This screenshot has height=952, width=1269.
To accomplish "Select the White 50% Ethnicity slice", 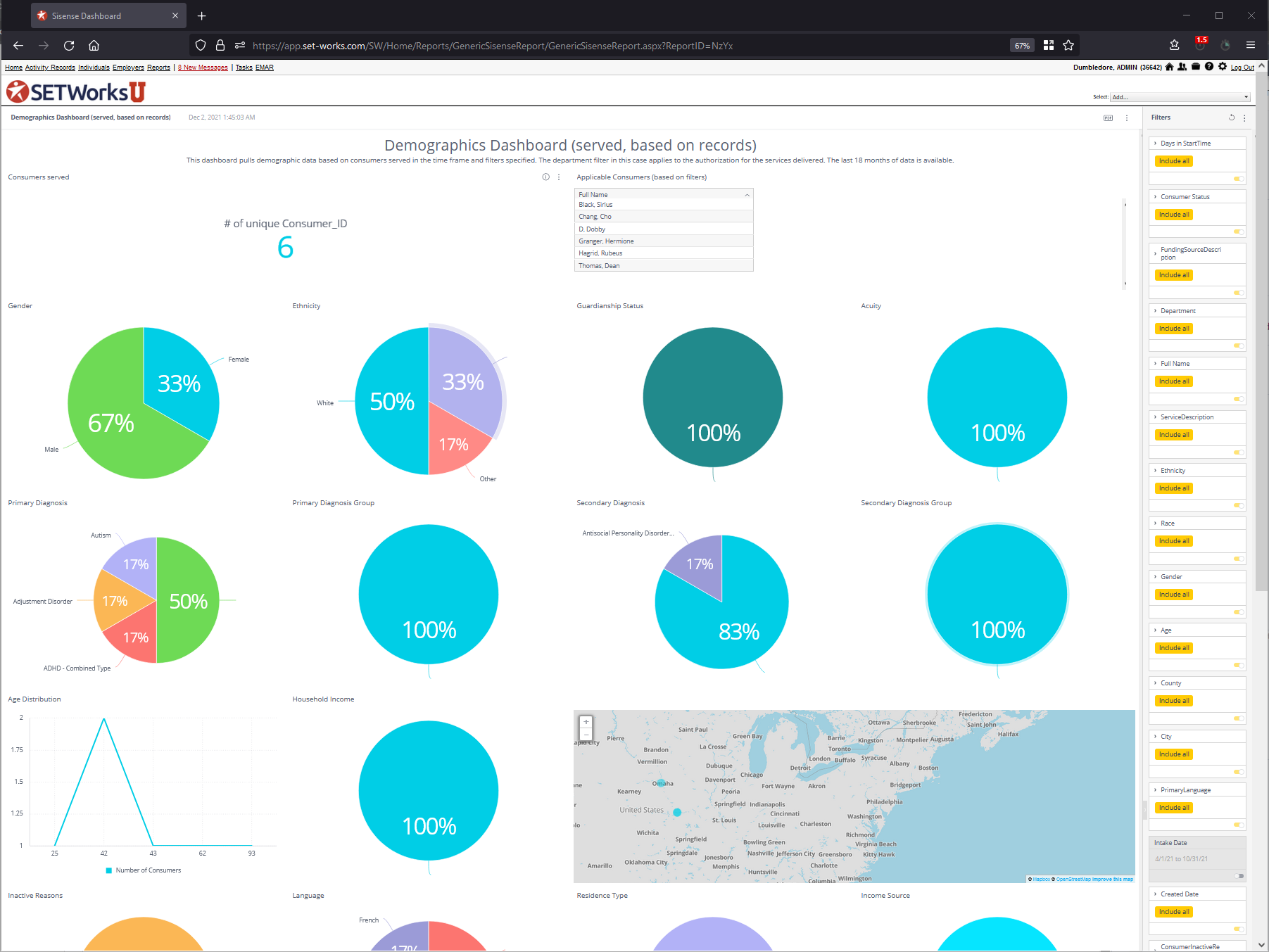I will pyautogui.click(x=391, y=401).
